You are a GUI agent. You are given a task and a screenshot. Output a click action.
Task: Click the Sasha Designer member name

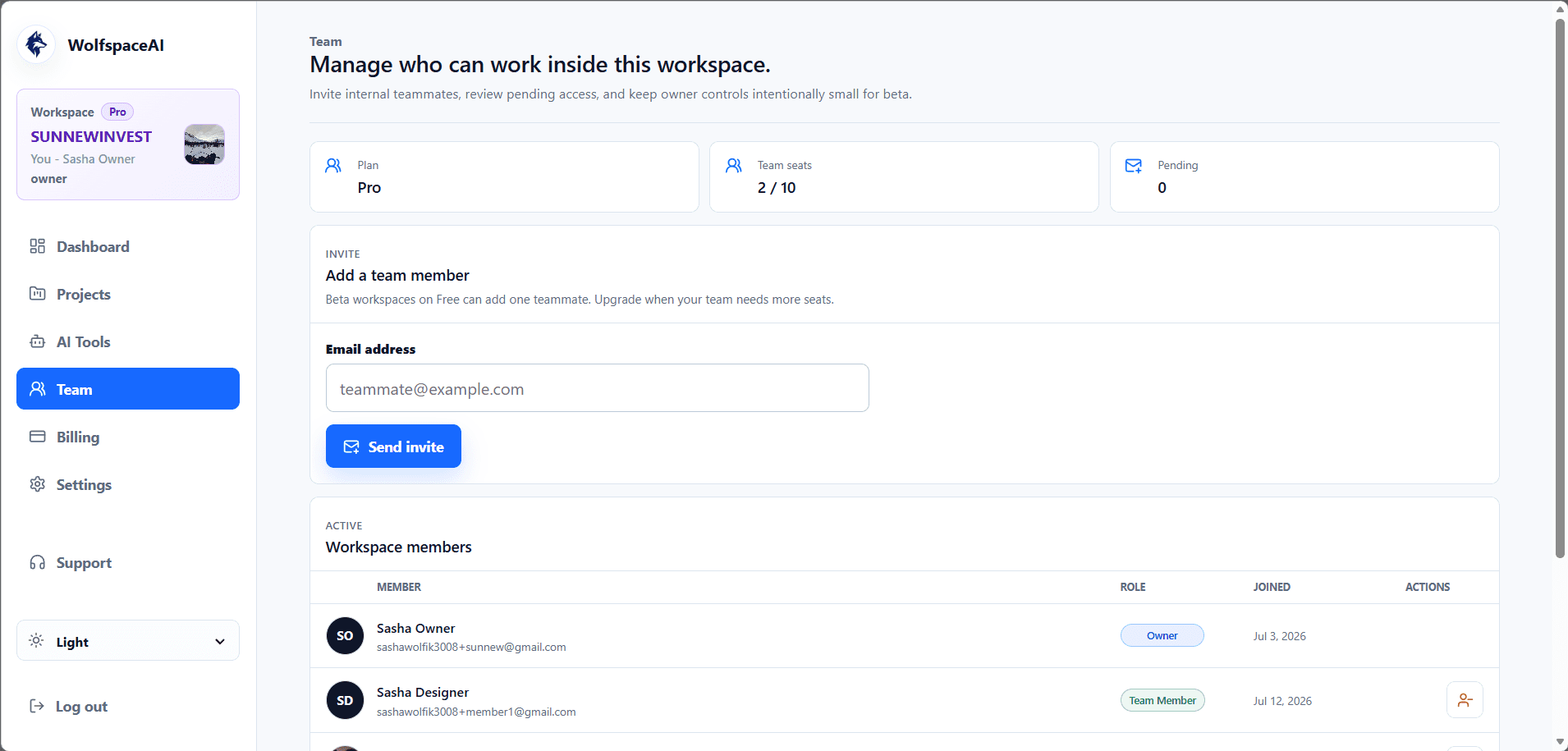pyautogui.click(x=423, y=693)
